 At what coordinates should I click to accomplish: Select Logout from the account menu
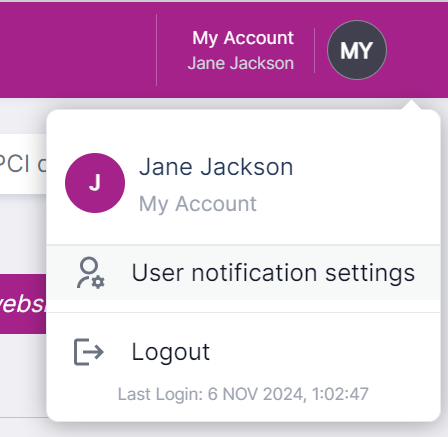244,352
